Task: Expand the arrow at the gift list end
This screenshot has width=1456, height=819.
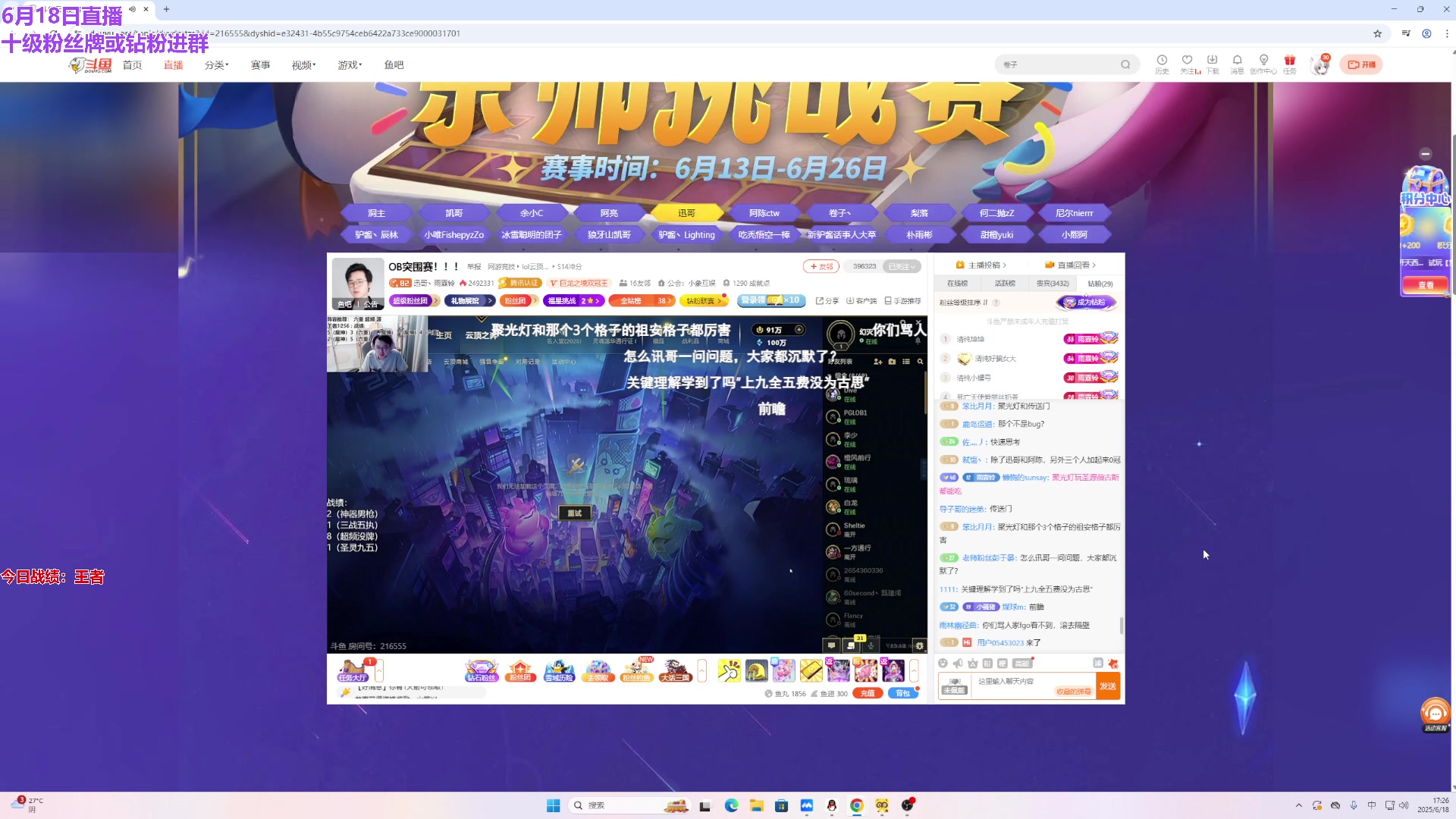Action: click(x=914, y=670)
